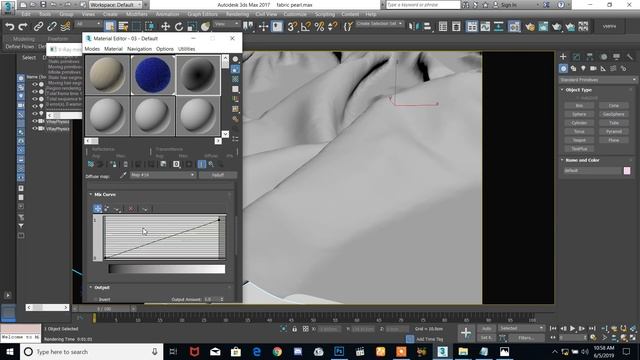
Task: Click the Pyramid object button
Action: coord(614,131)
